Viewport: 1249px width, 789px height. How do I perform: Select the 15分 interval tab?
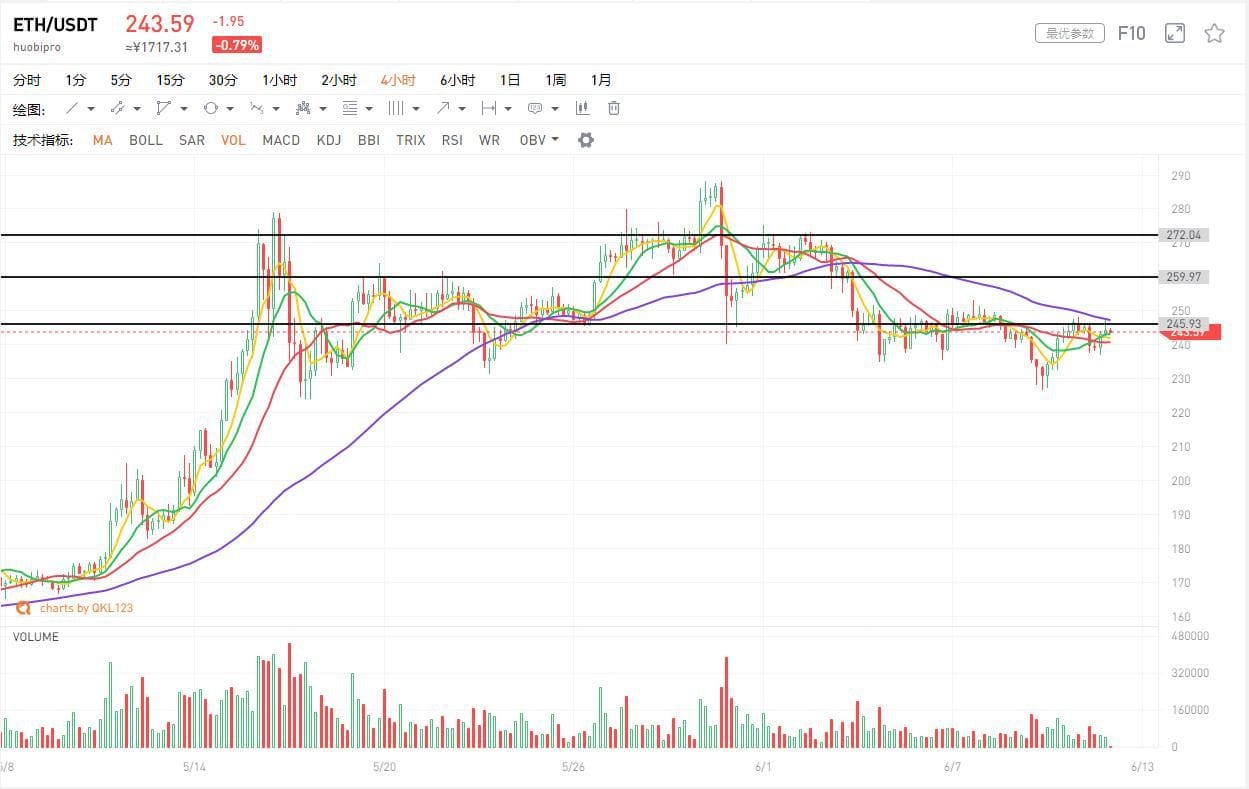(x=170, y=79)
